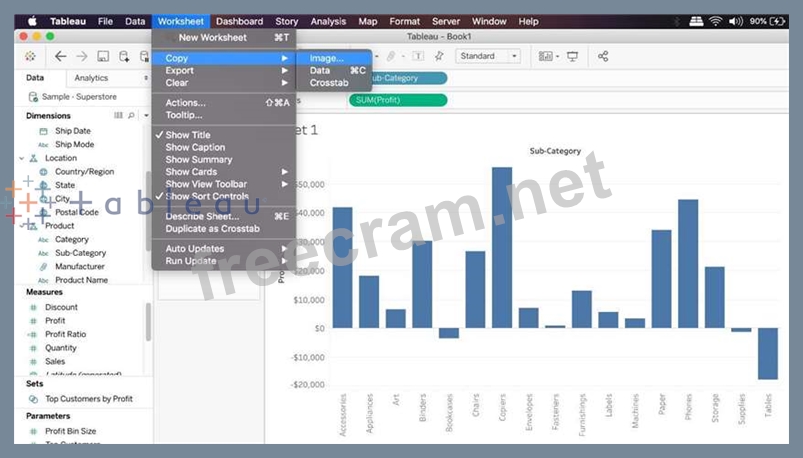Click the Tableau logo start page icon
The height and width of the screenshot is (458, 803).
(30, 57)
